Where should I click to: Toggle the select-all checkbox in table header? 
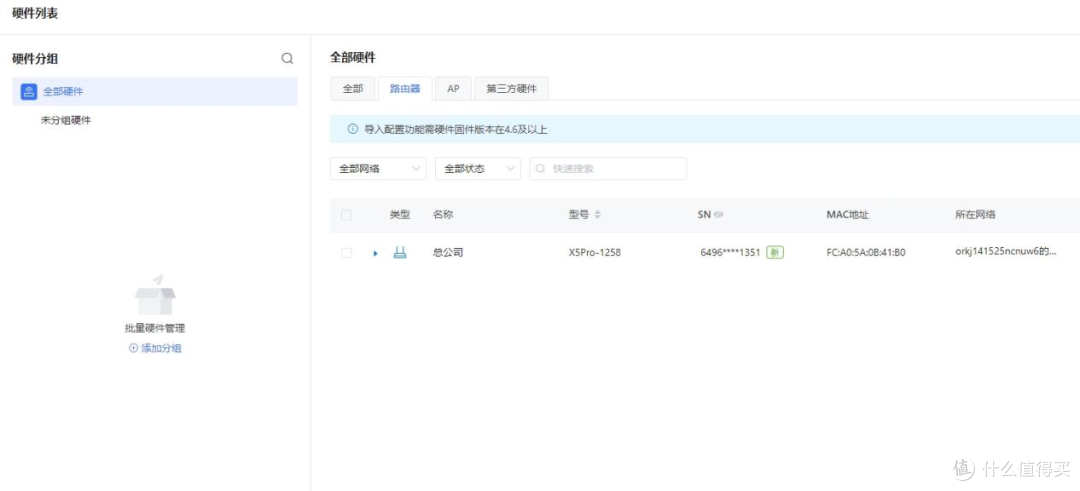[x=346, y=215]
